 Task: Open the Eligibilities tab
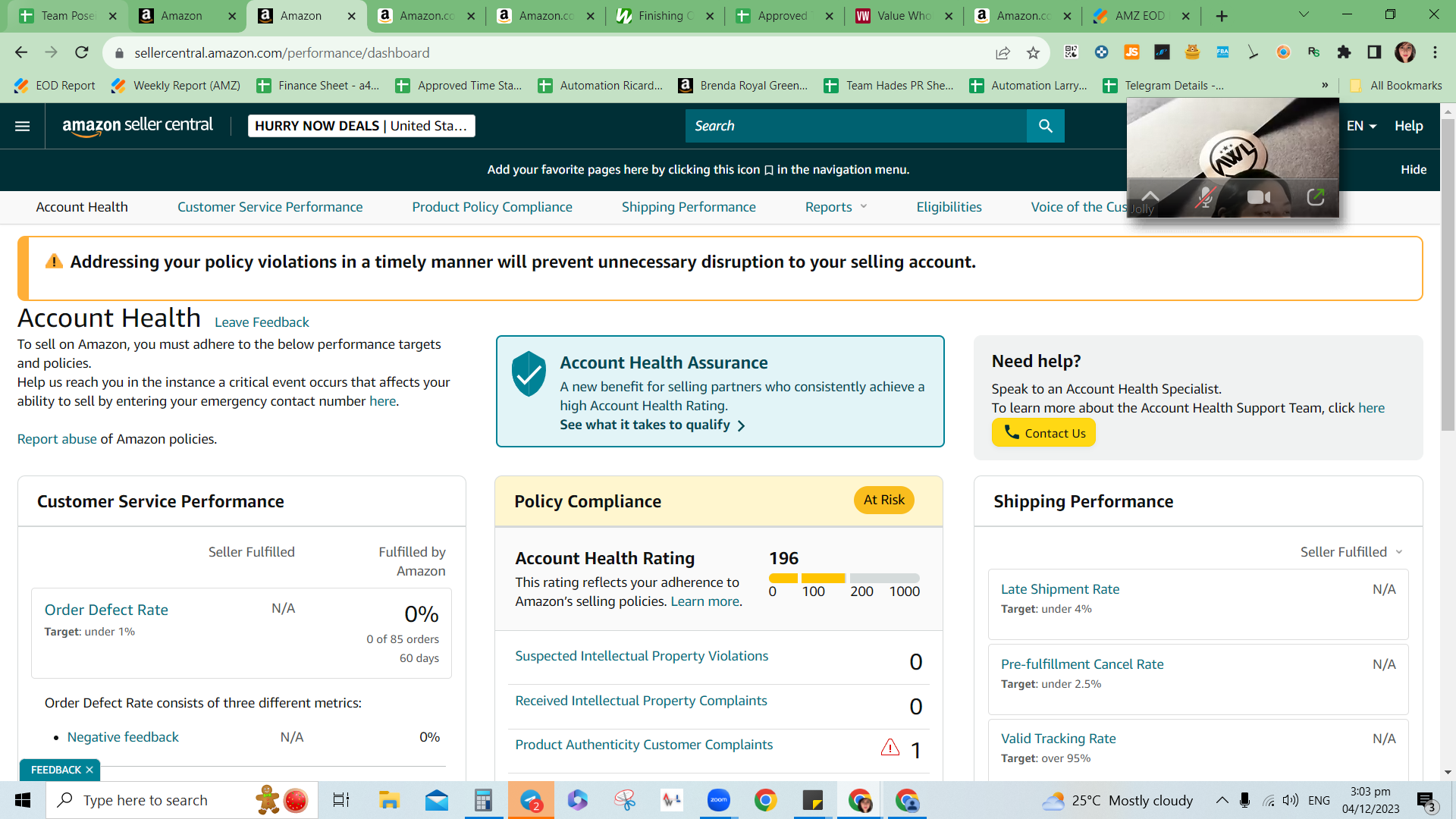949,207
